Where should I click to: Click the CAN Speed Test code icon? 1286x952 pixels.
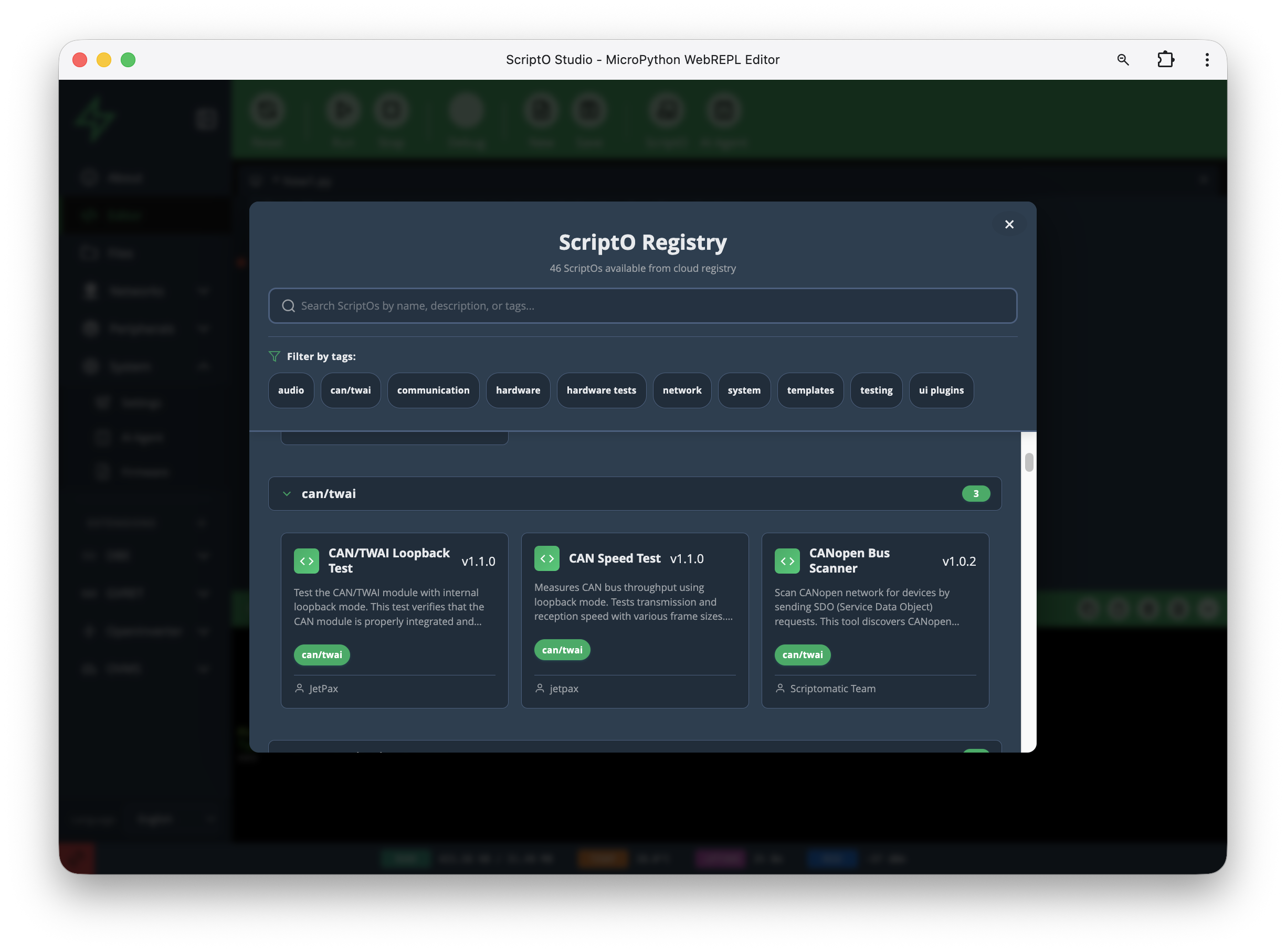click(546, 558)
